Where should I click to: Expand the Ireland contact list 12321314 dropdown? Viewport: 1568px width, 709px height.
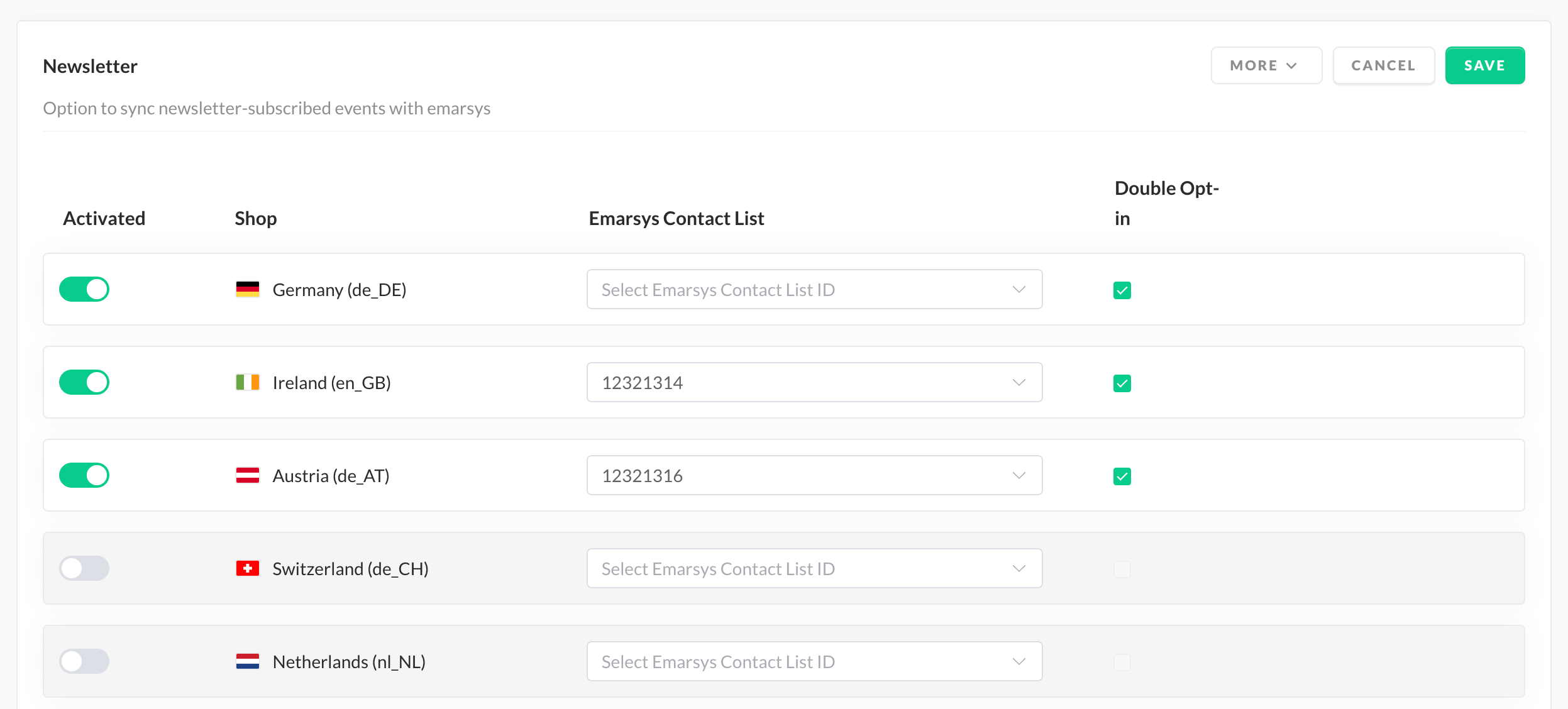pyautogui.click(x=814, y=382)
